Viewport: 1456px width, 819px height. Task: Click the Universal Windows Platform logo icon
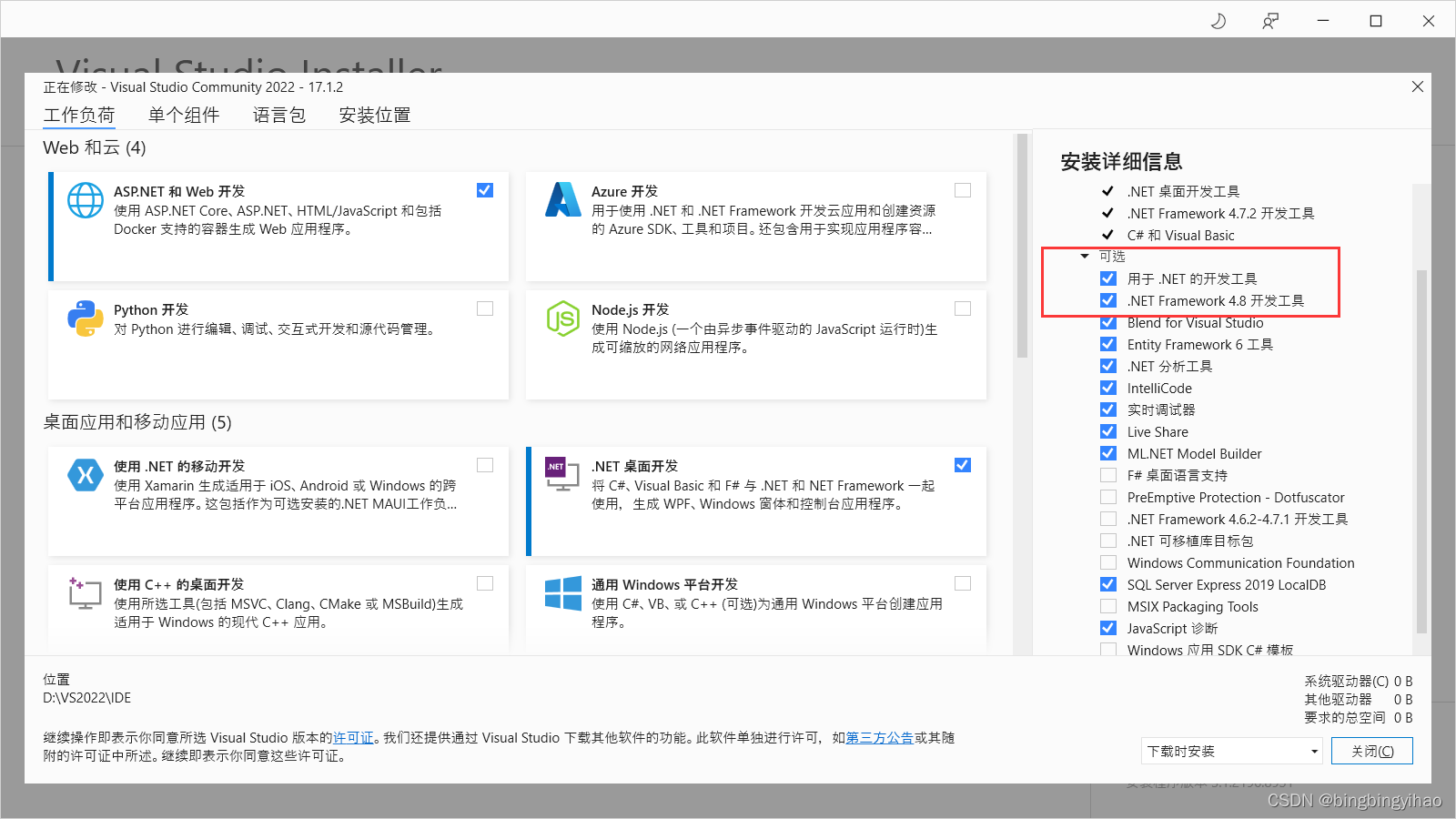click(x=563, y=592)
